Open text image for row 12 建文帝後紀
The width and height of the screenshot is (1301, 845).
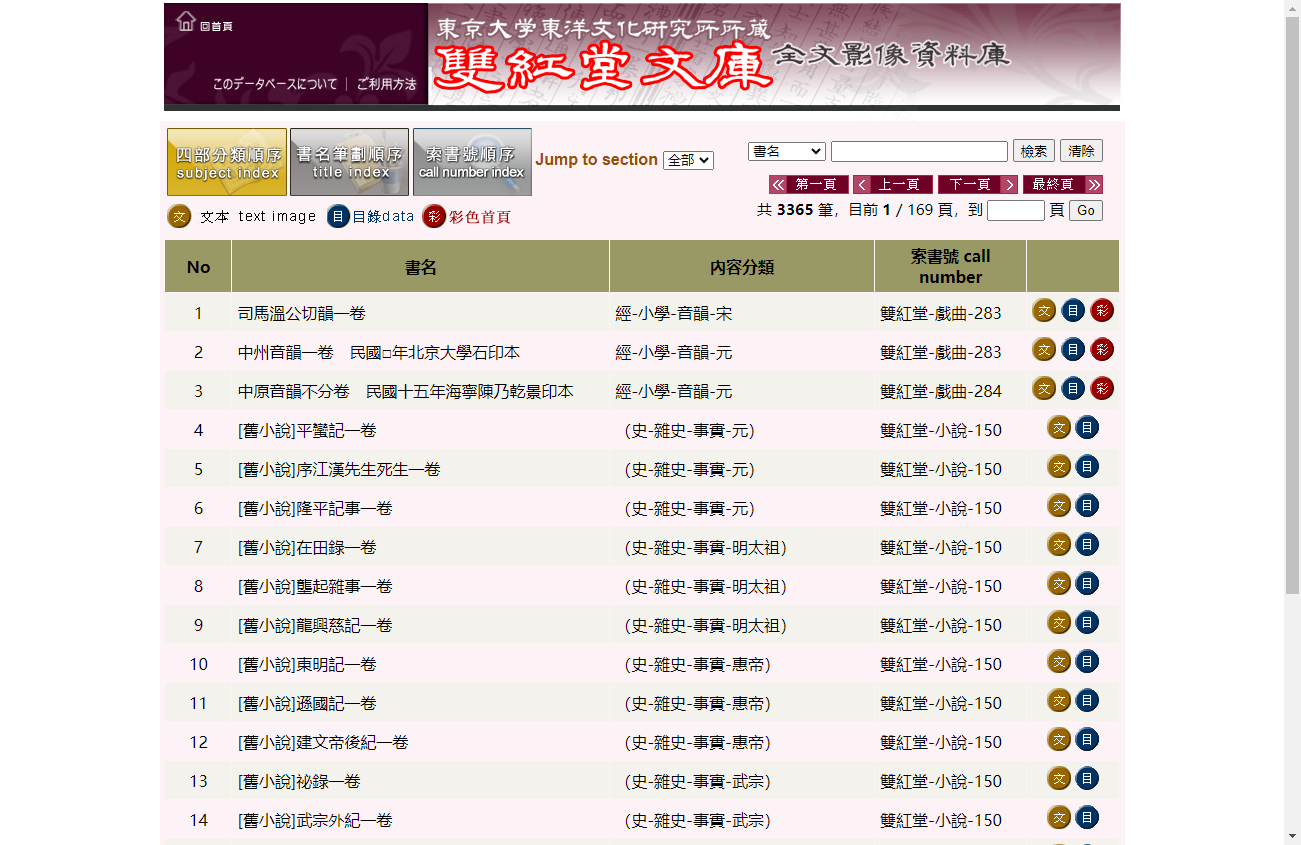tap(1059, 740)
